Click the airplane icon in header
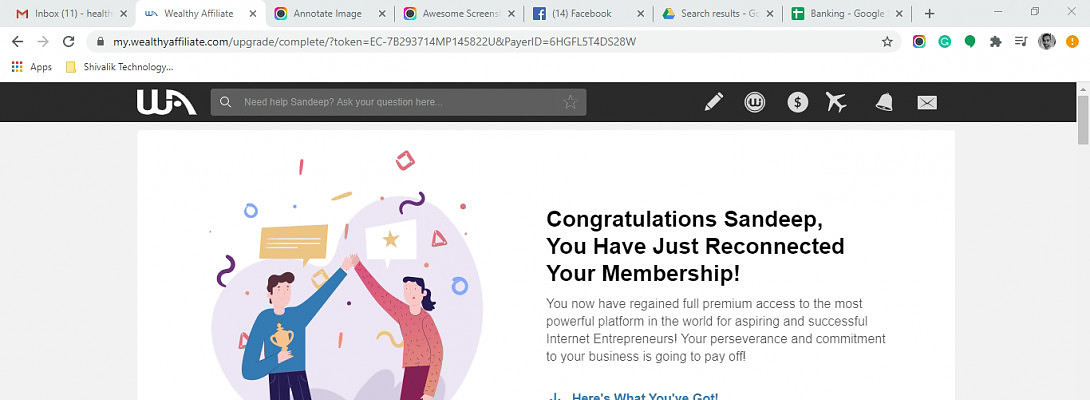This screenshot has height=400, width=1090. click(836, 102)
